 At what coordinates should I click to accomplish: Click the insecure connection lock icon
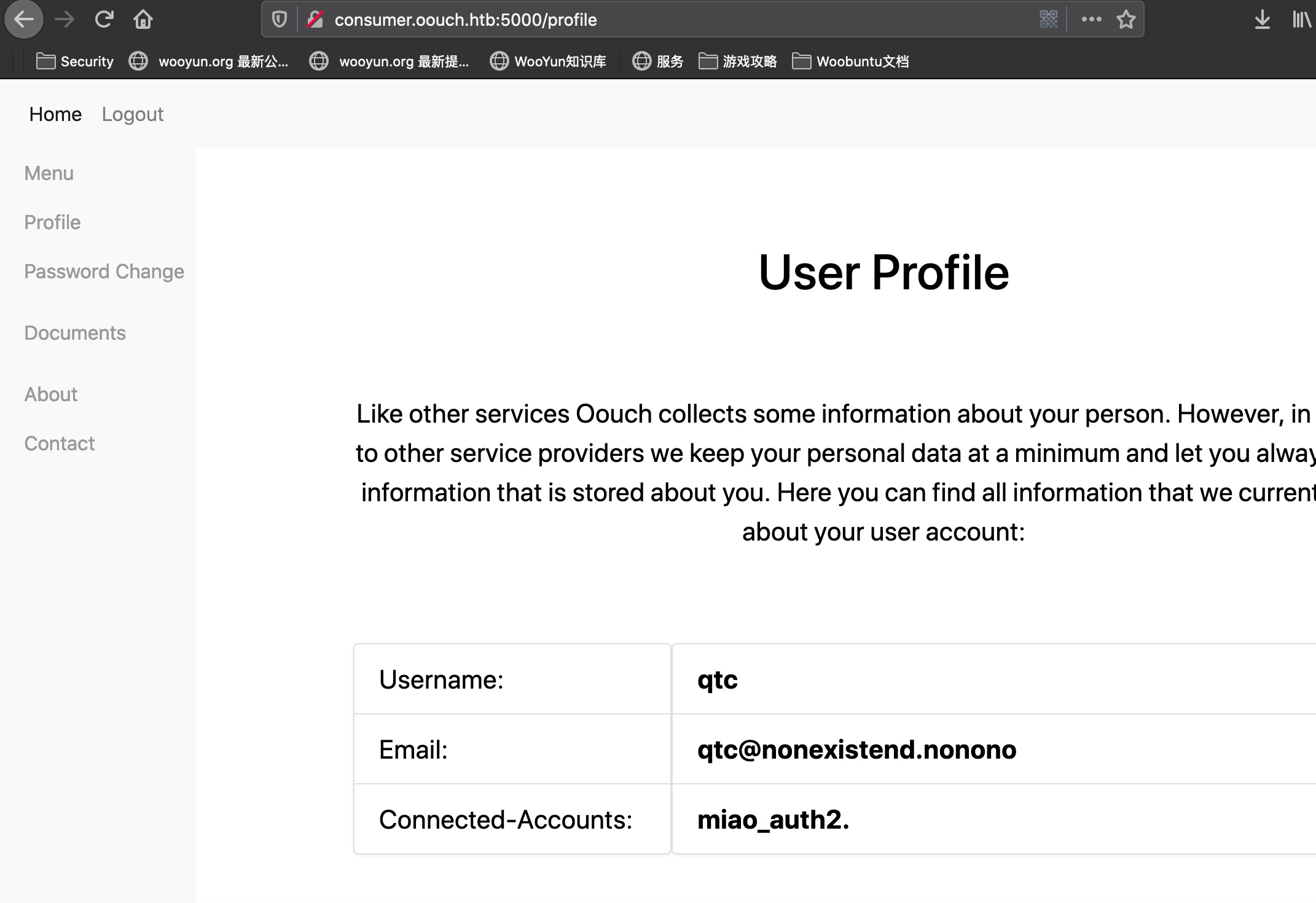coord(315,20)
